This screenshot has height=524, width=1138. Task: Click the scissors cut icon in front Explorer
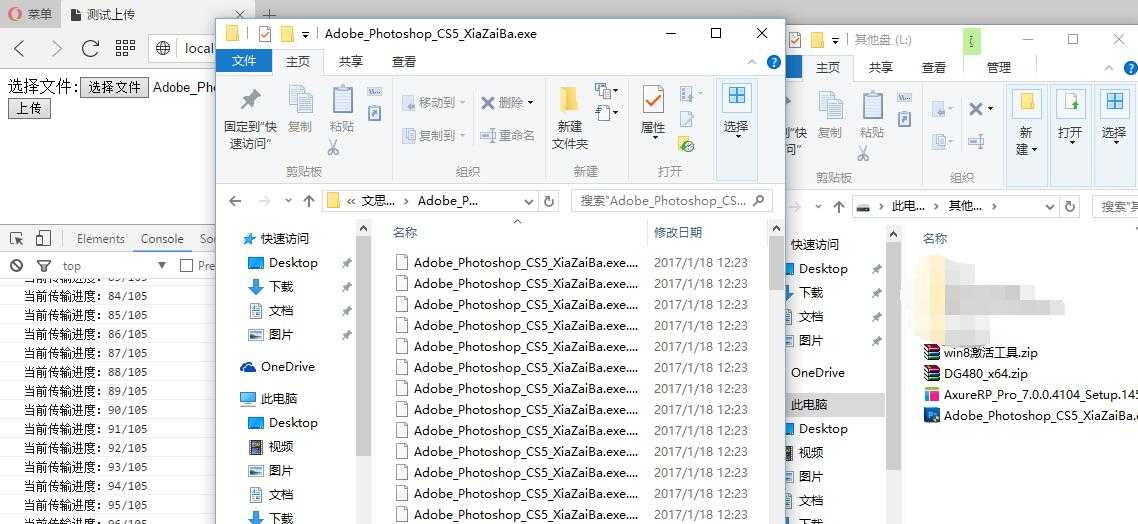pos(333,147)
